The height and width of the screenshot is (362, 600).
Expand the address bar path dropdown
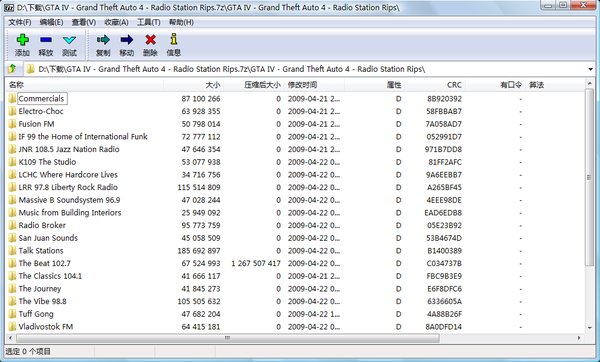(x=590, y=69)
